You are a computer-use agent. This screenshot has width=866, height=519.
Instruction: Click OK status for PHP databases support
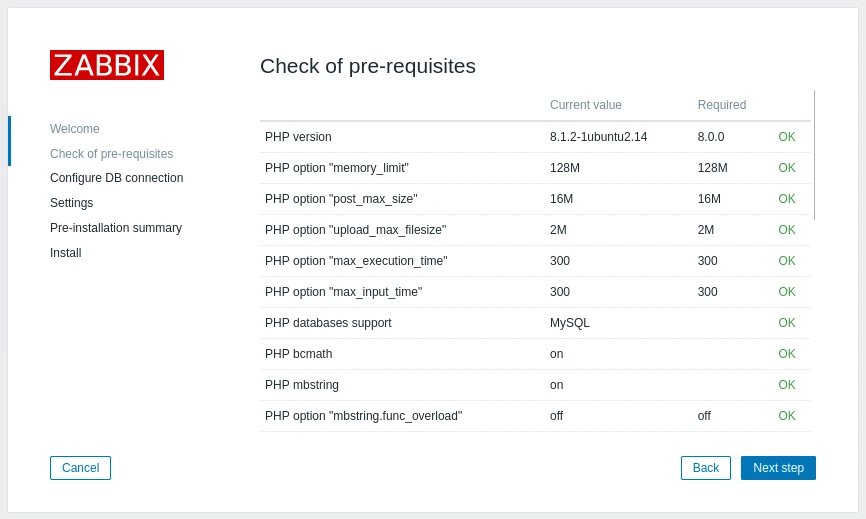click(x=786, y=323)
